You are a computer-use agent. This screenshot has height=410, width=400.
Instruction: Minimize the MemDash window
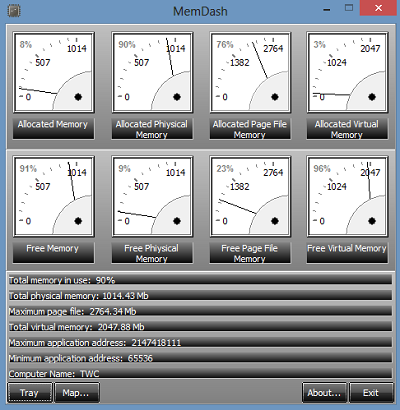click(x=327, y=10)
